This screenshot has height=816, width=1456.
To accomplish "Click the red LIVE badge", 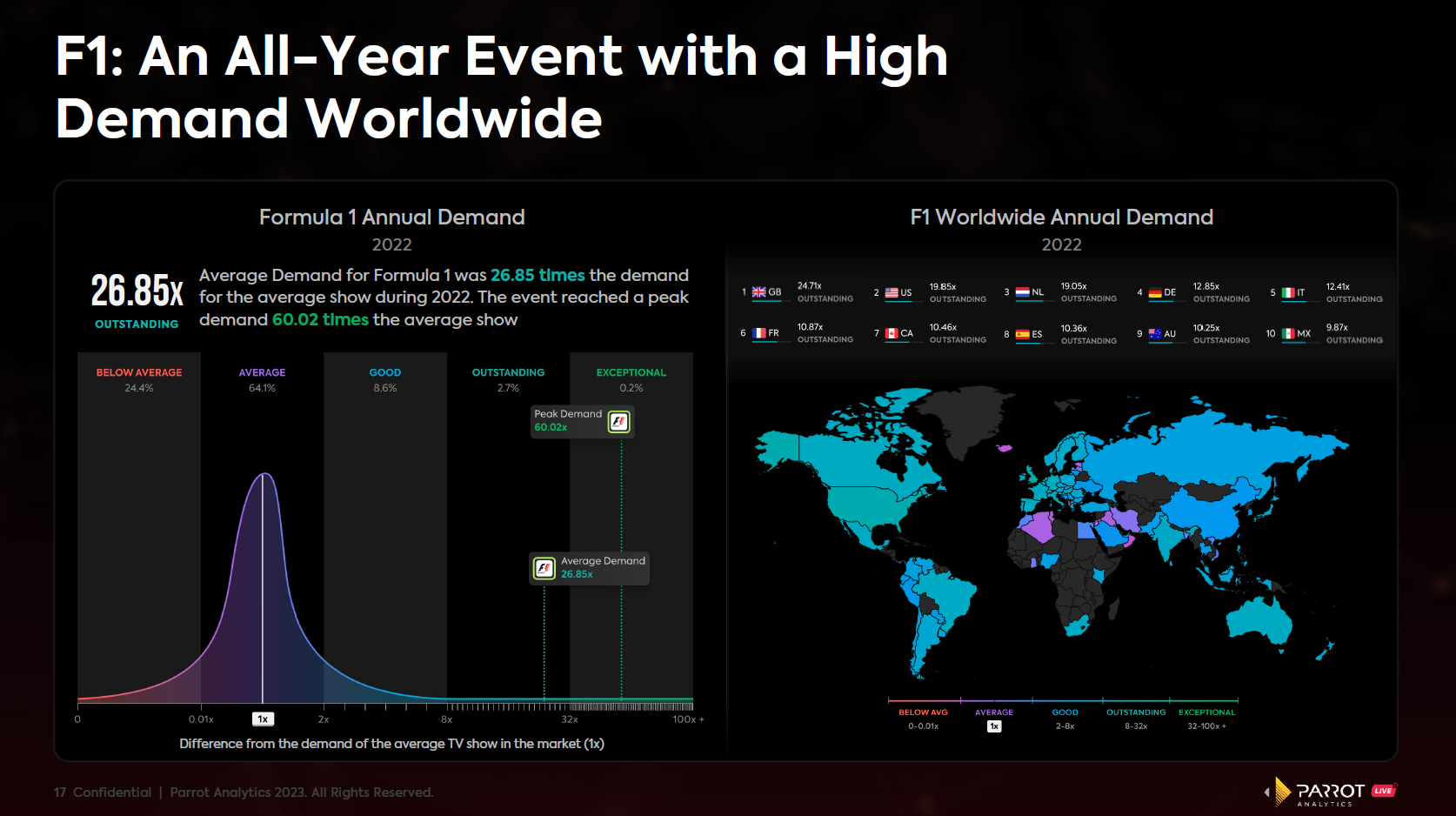I will coord(1383,791).
